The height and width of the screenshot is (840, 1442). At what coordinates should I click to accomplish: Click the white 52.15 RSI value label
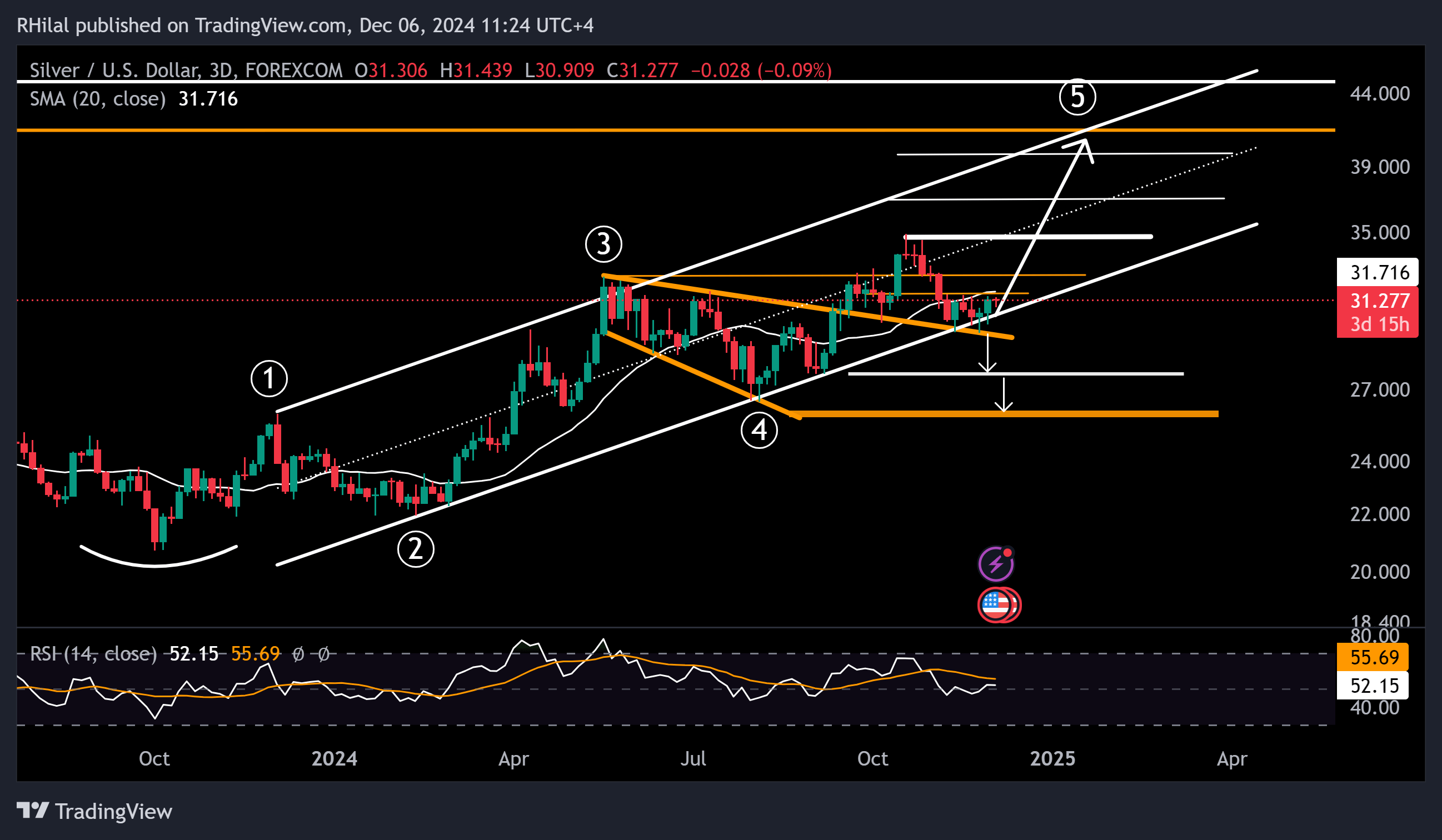click(x=1372, y=686)
